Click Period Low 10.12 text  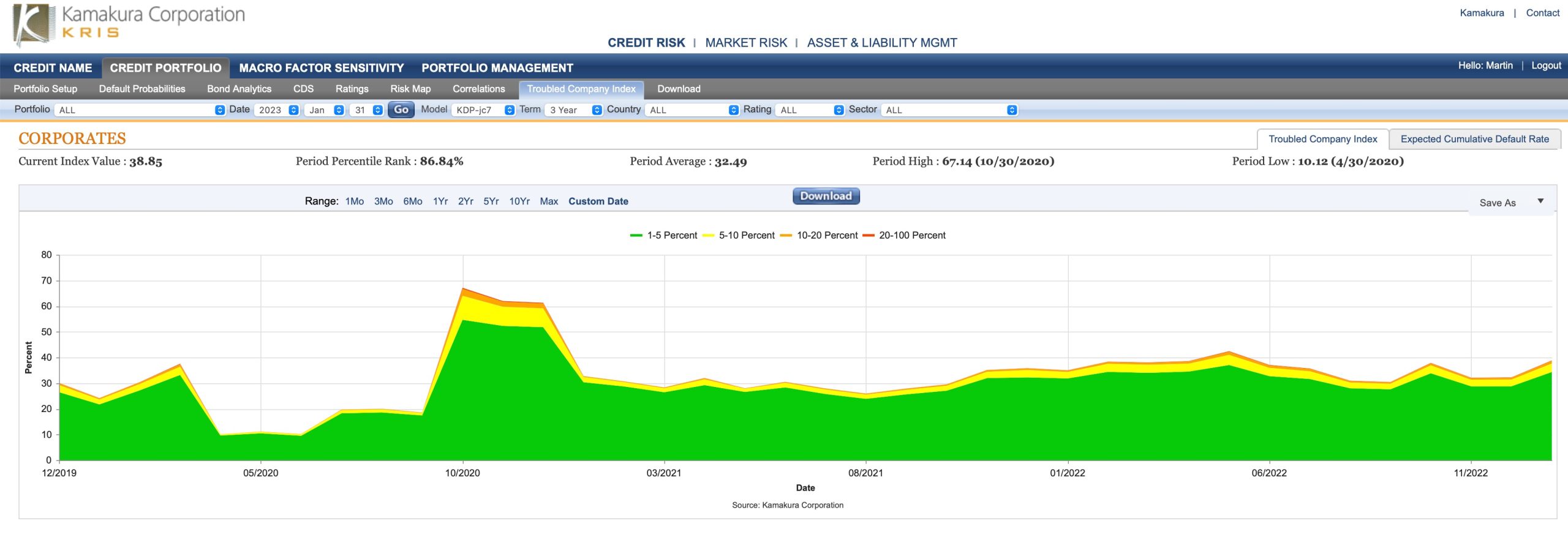(1318, 162)
